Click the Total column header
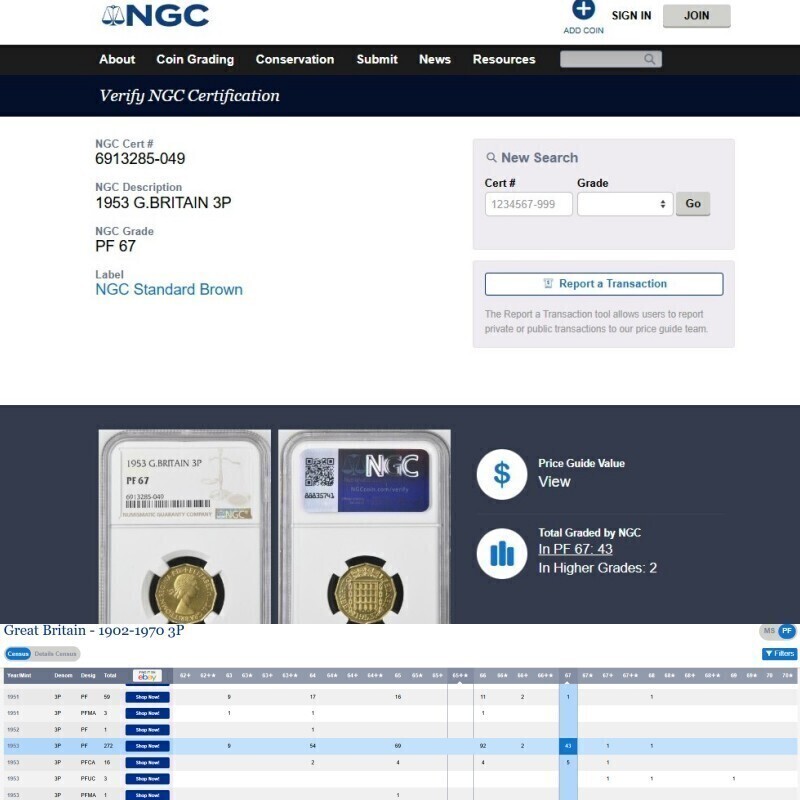 110,676
